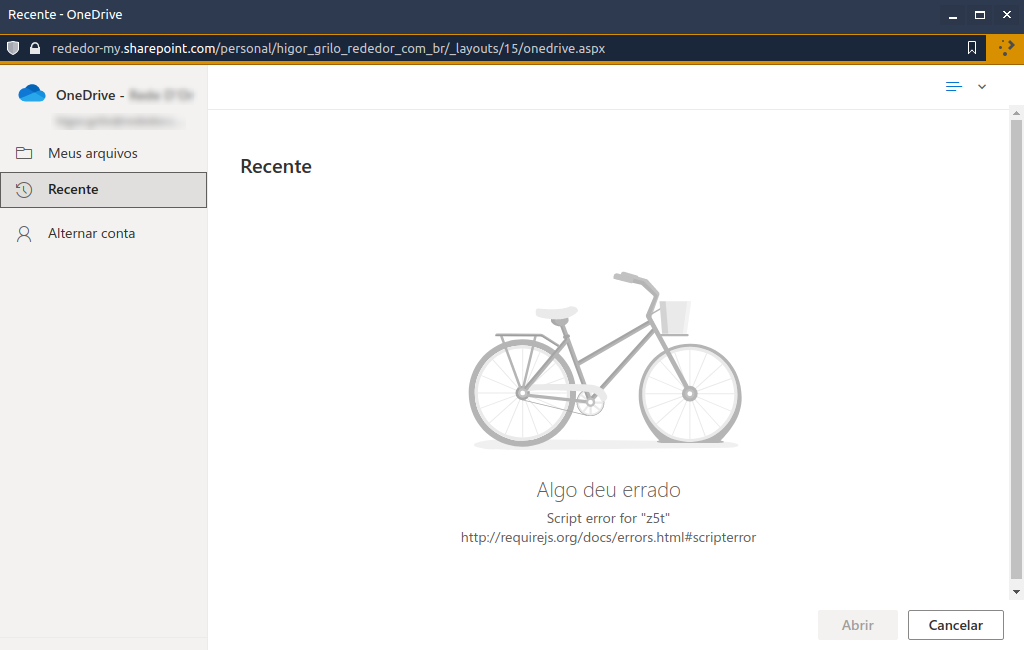
Task: Click the orange extension icon in address bar
Action: (x=1005, y=48)
